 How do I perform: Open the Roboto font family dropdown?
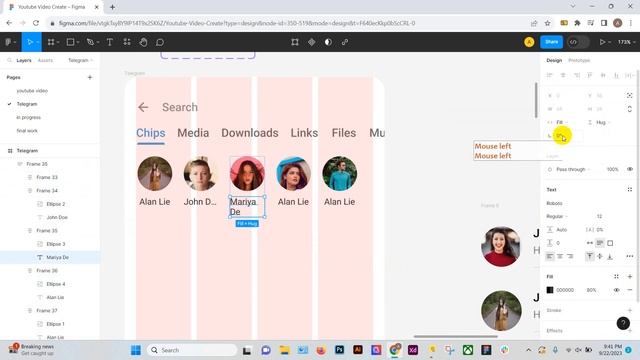(554, 203)
